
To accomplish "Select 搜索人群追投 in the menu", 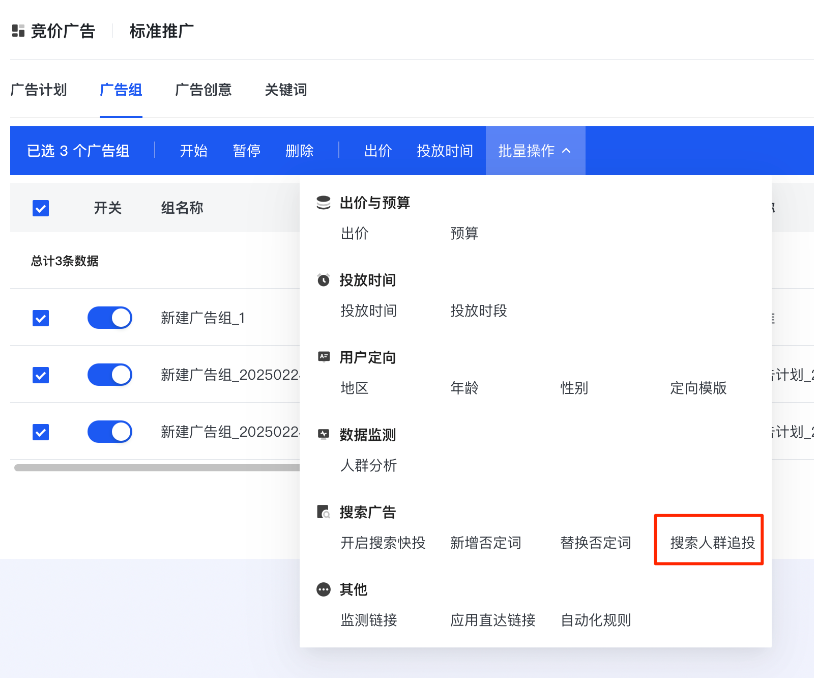I will tap(708, 539).
